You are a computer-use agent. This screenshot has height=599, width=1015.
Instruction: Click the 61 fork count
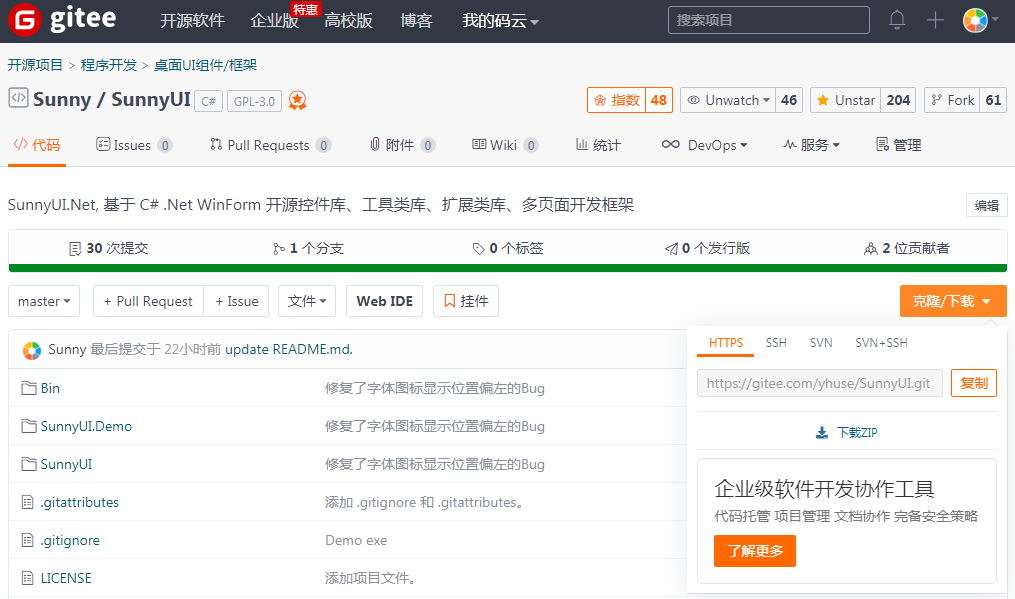click(x=993, y=100)
